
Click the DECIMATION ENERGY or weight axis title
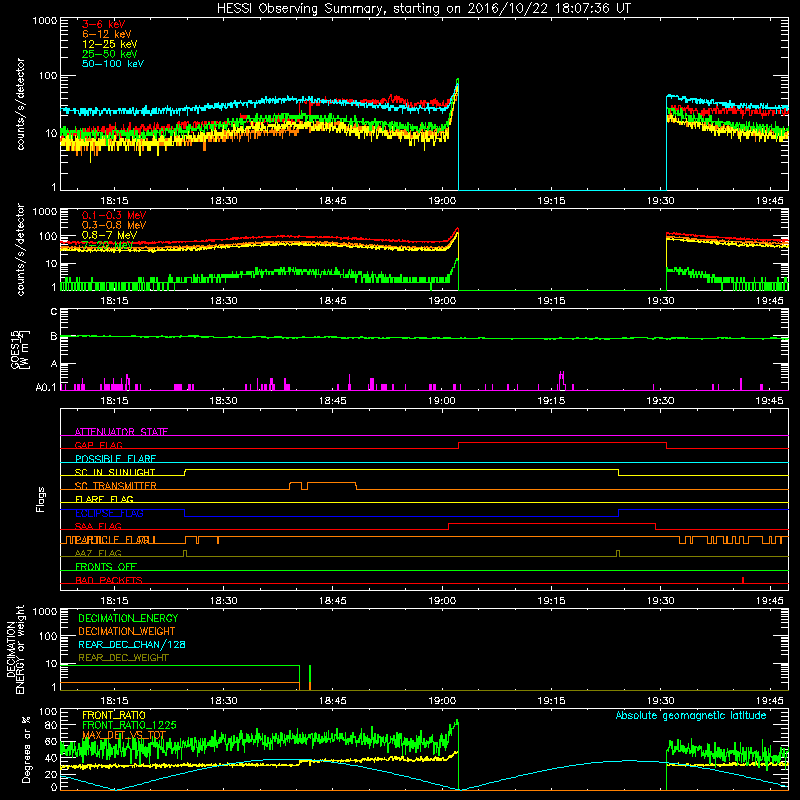click(x=15, y=649)
